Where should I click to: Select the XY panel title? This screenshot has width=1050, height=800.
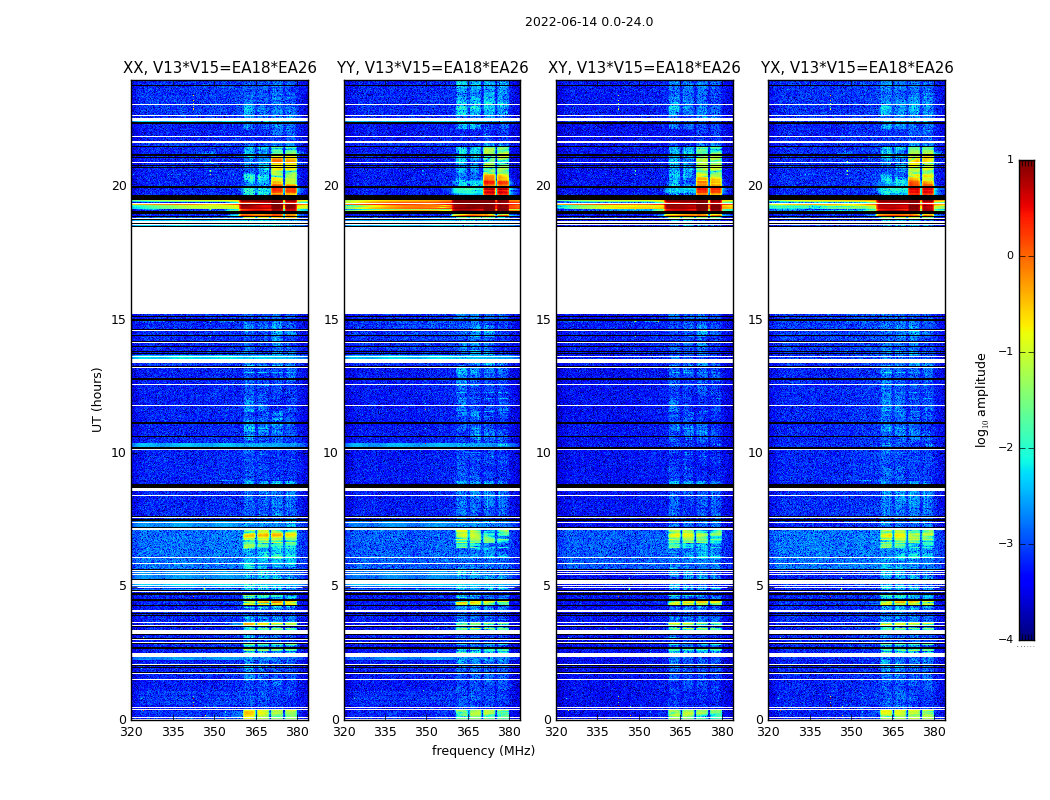(644, 68)
